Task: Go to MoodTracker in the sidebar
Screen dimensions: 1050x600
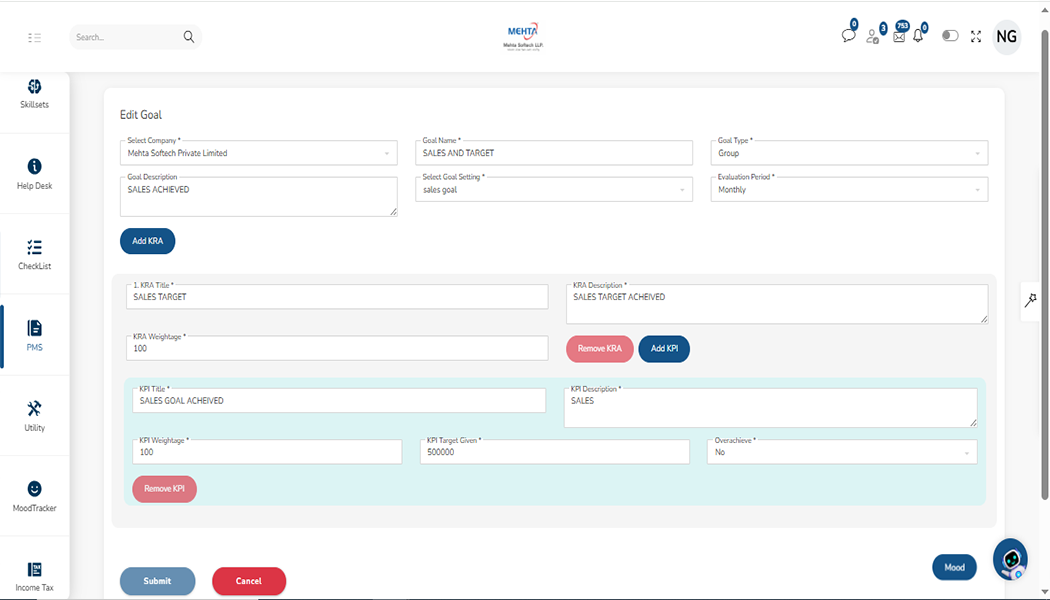Action: 34,496
